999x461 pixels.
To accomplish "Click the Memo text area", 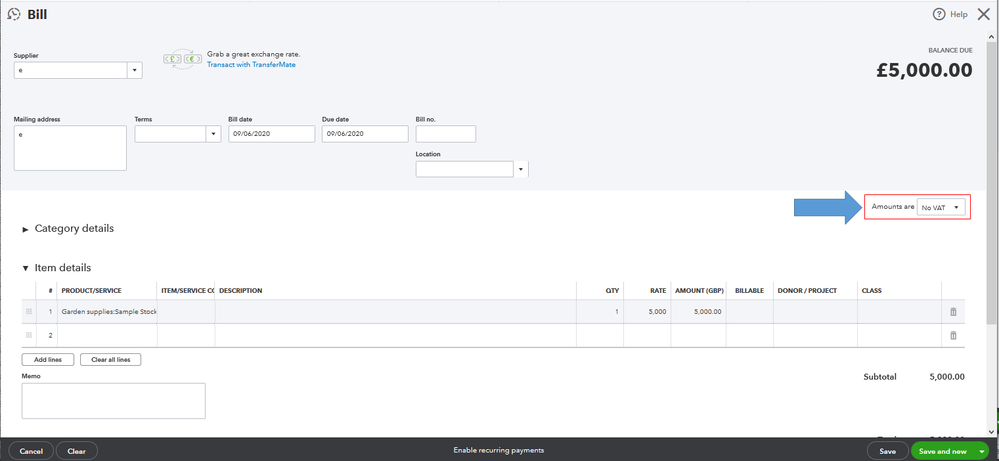I will (x=113, y=401).
